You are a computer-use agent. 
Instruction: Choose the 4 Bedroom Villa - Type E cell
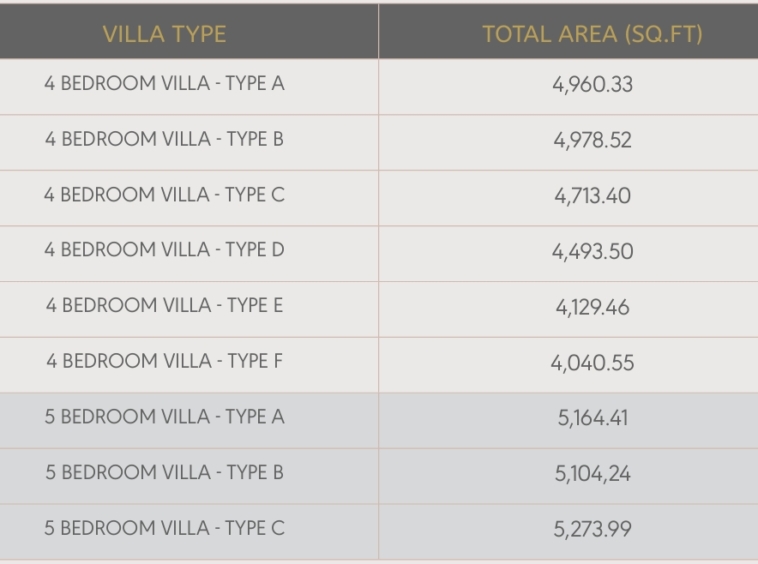coord(164,306)
